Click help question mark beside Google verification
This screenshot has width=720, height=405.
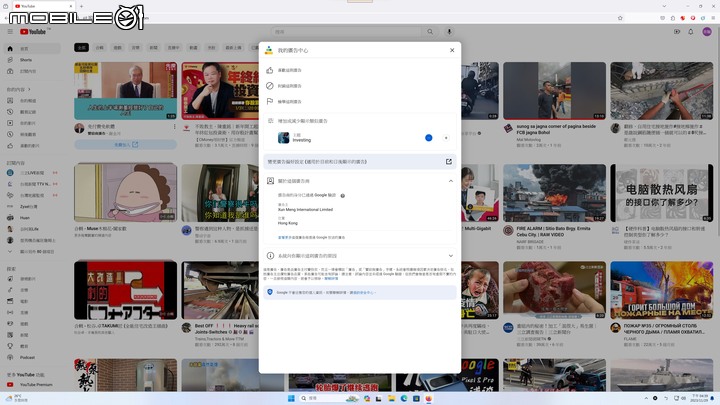click(x=343, y=196)
